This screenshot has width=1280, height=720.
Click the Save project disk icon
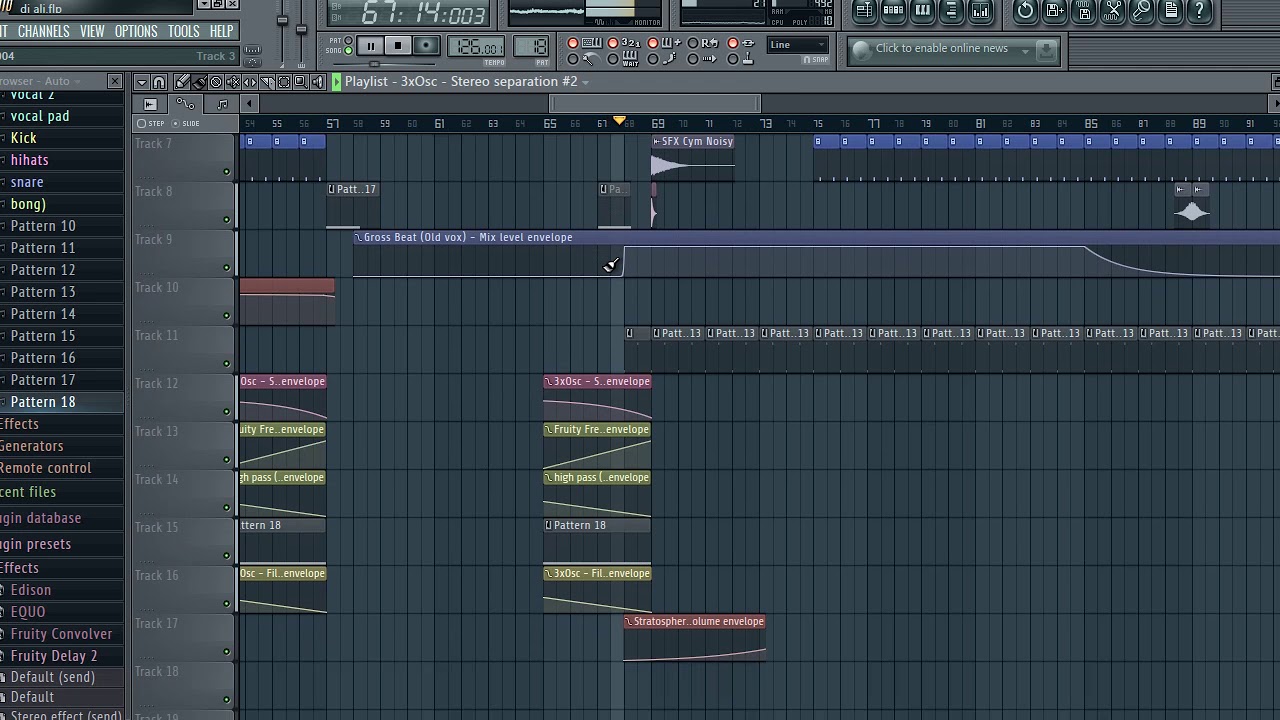pyautogui.click(x=1084, y=11)
